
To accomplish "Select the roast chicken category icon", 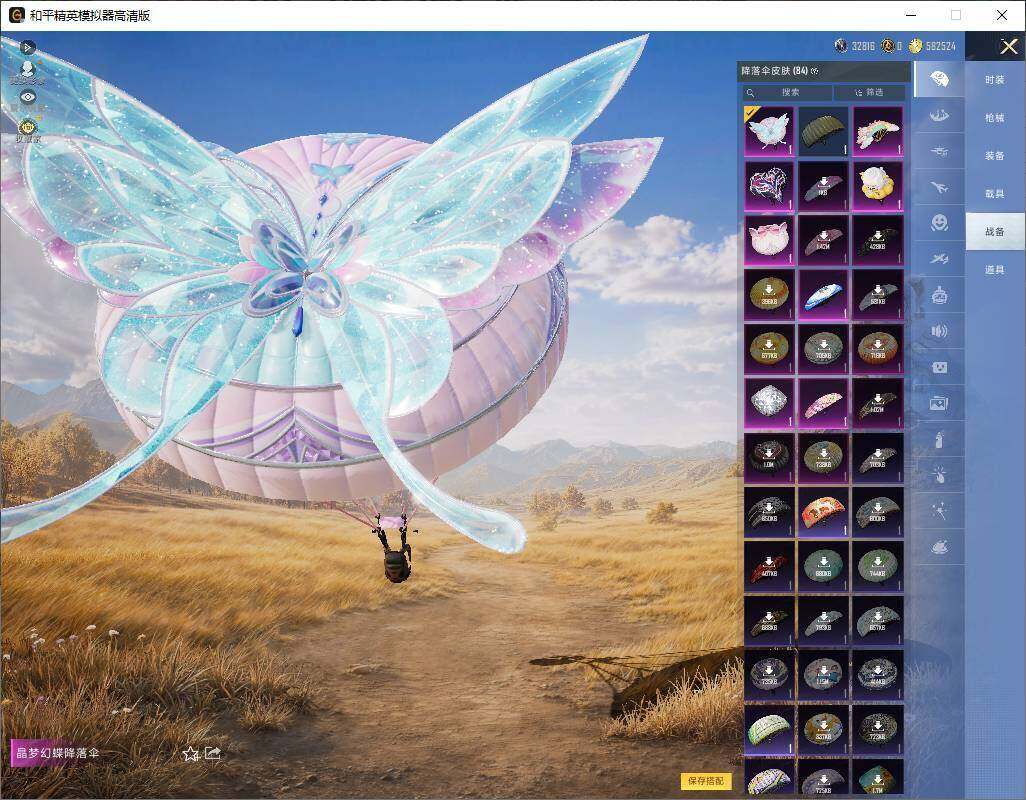I will tap(939, 547).
